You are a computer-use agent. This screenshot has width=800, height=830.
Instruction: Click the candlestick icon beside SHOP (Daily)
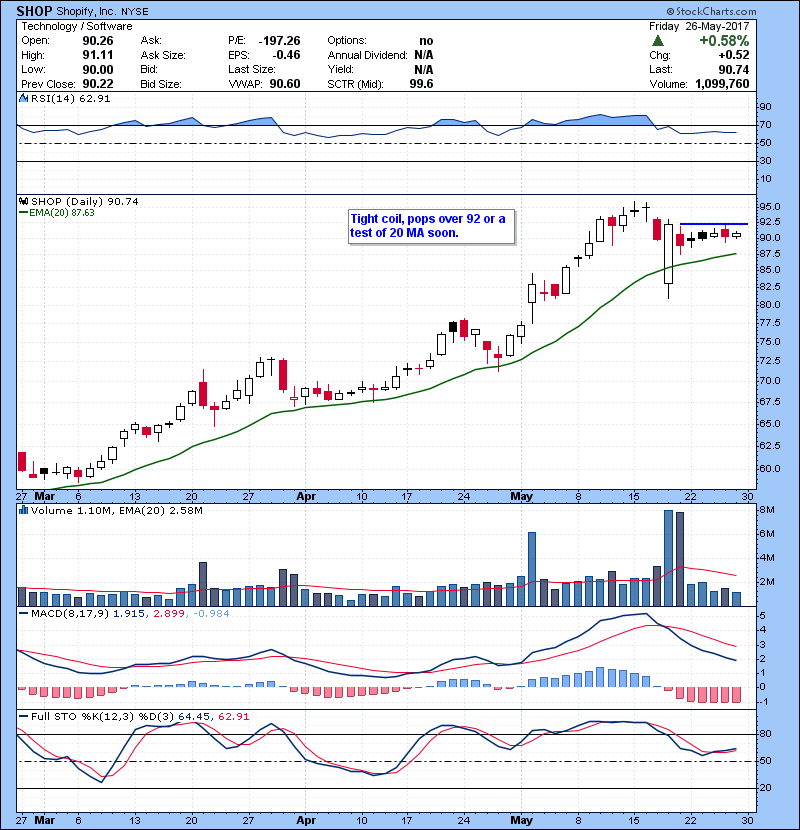(23, 201)
